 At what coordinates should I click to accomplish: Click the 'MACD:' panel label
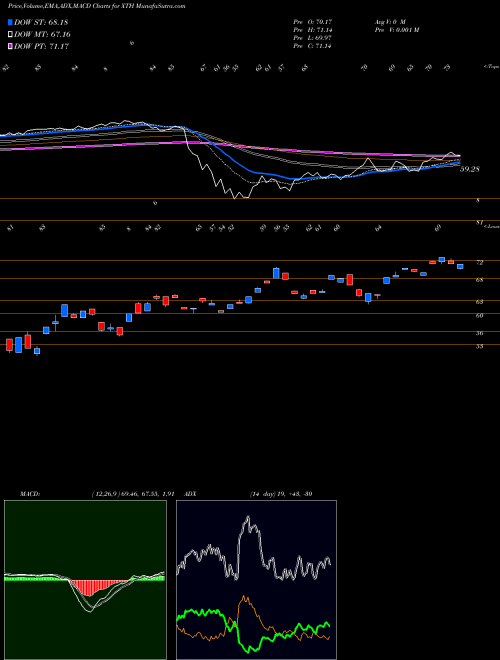[30, 494]
